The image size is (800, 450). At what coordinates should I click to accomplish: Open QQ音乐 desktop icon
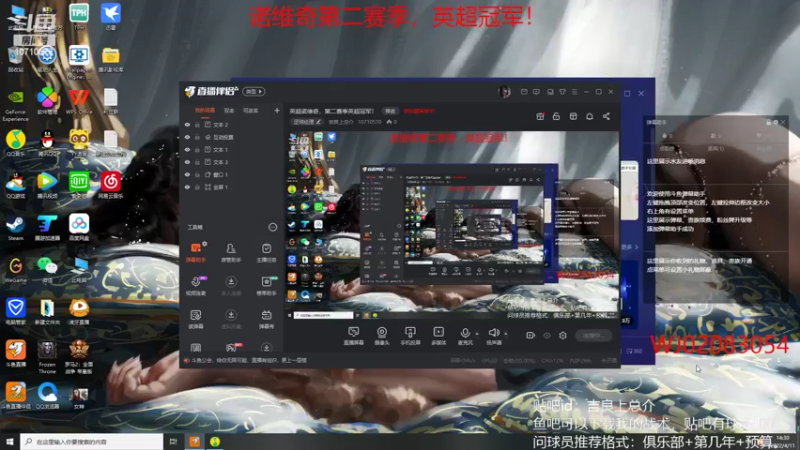(15, 143)
